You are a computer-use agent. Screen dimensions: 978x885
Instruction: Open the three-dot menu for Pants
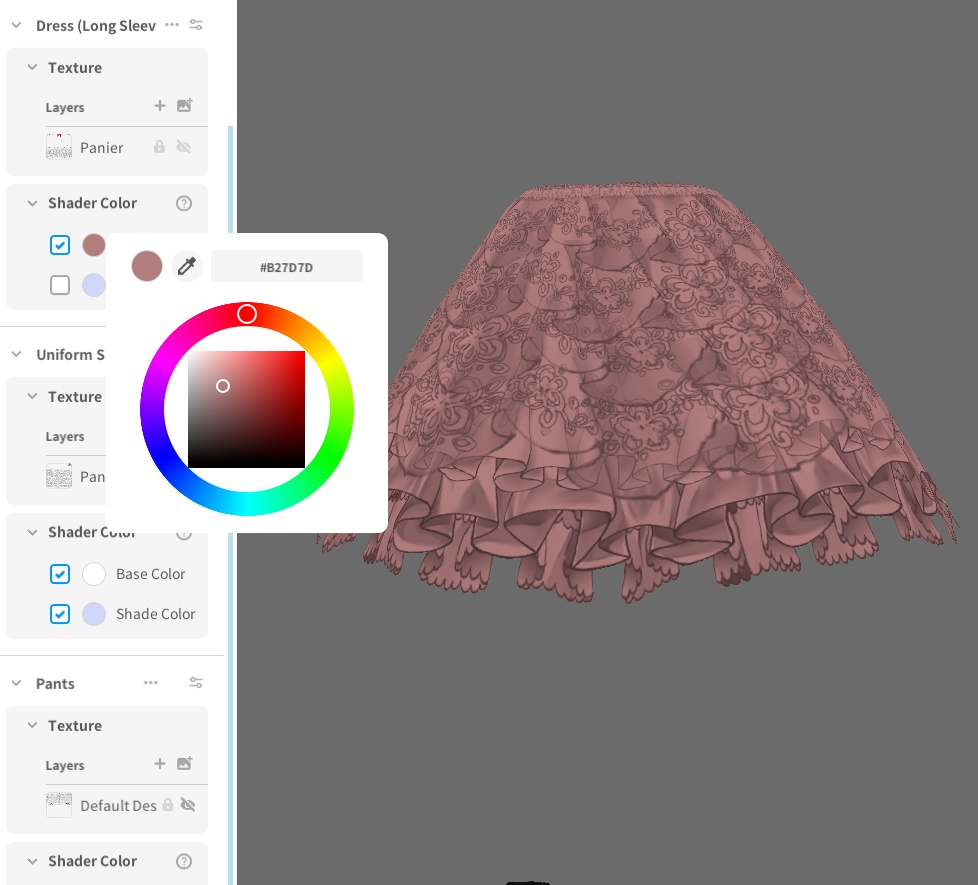point(151,682)
